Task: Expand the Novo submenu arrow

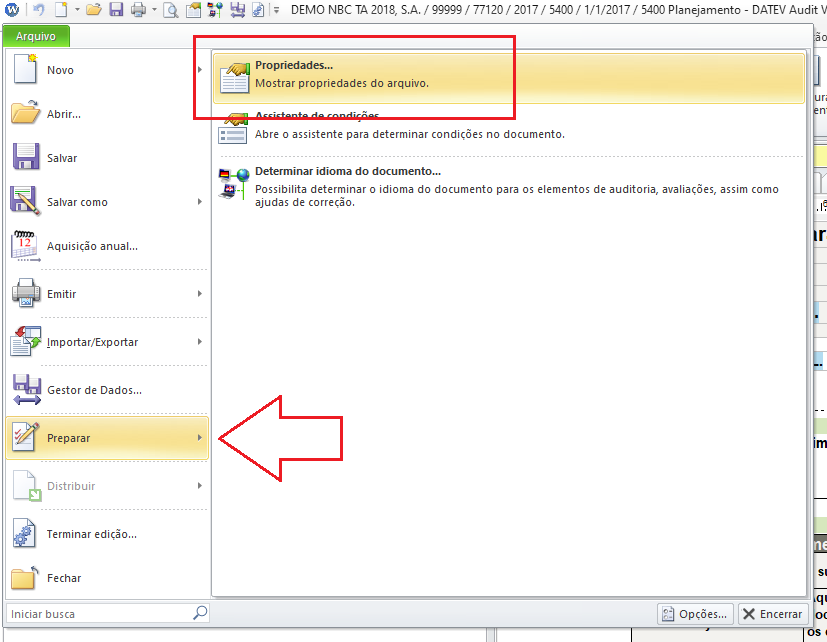Action: 200,70
